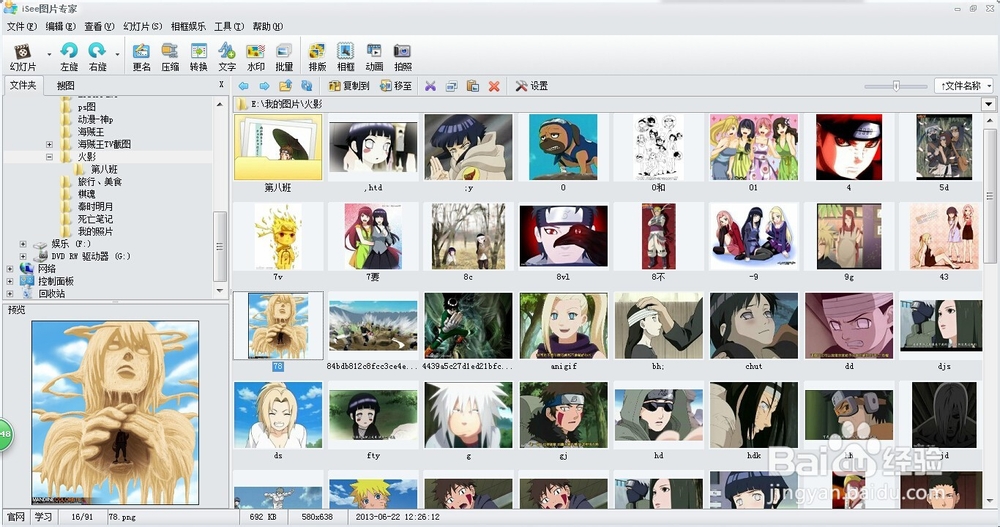Click the 官网 button in status bar
This screenshot has width=1000, height=527.
tap(16, 517)
